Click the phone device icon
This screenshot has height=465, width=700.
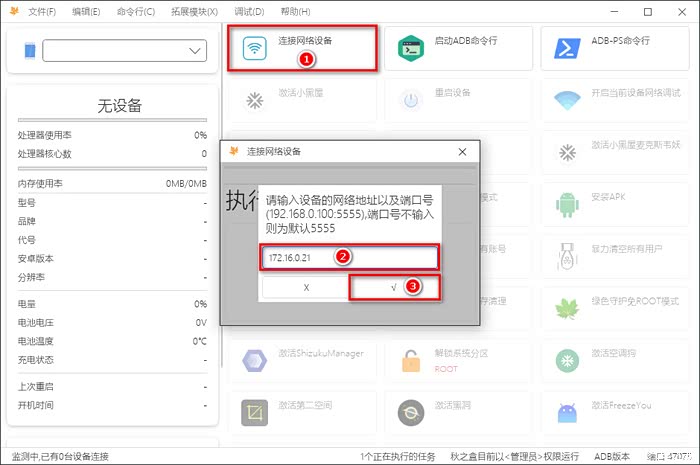pyautogui.click(x=29, y=50)
